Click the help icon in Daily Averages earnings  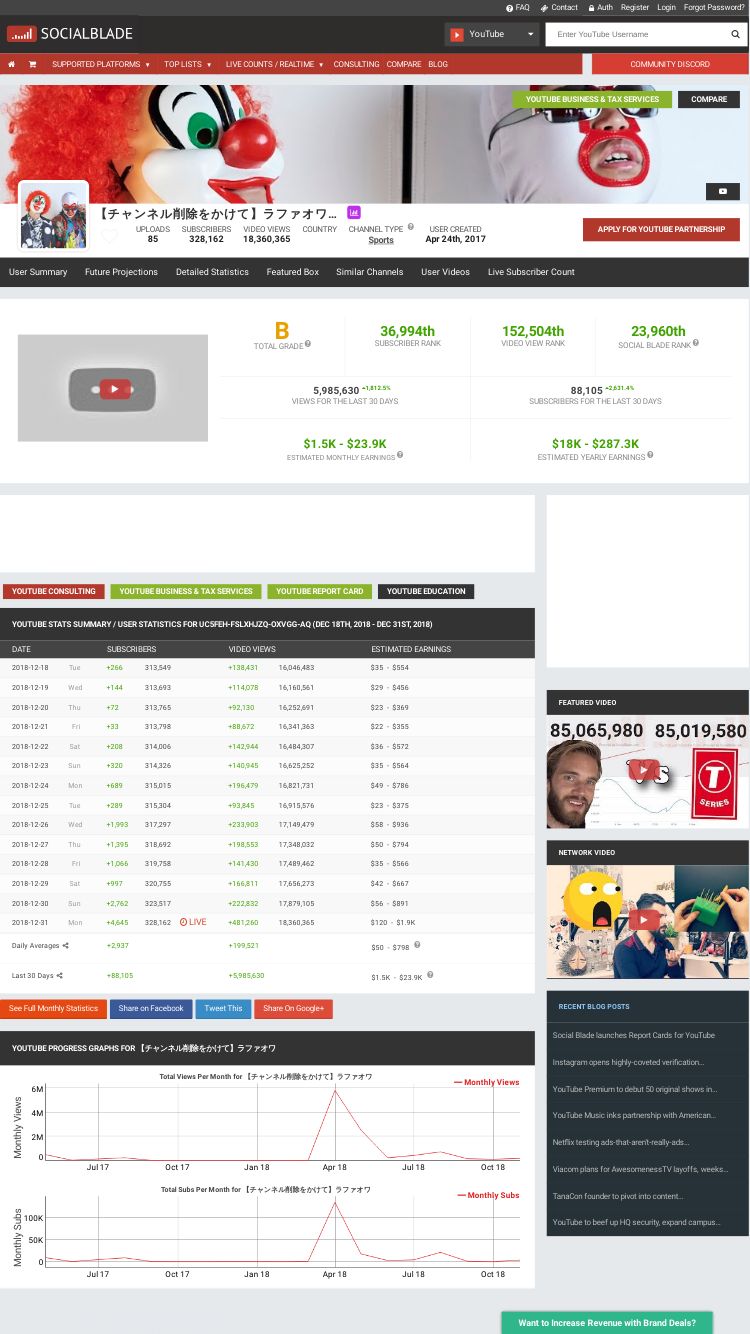click(x=417, y=944)
